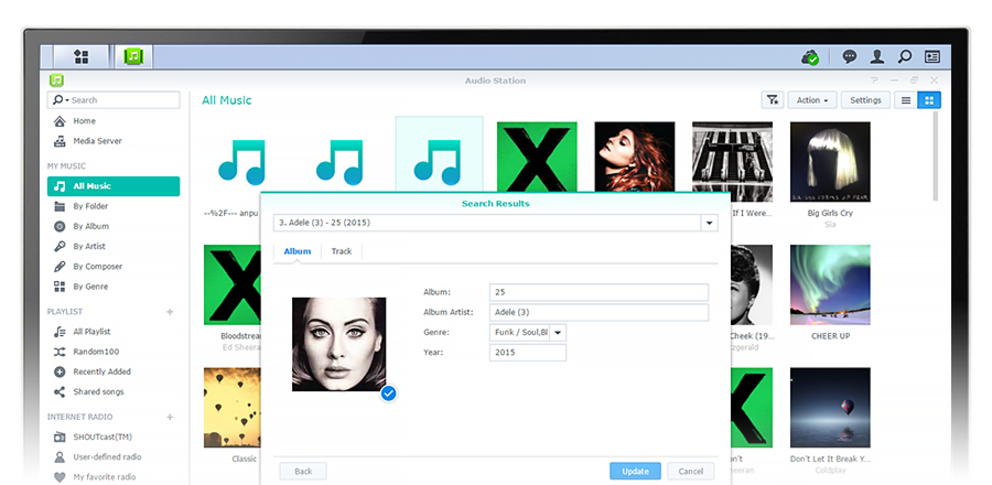This screenshot has width=992, height=485.
Task: Click the Year field
Action: tap(528, 353)
